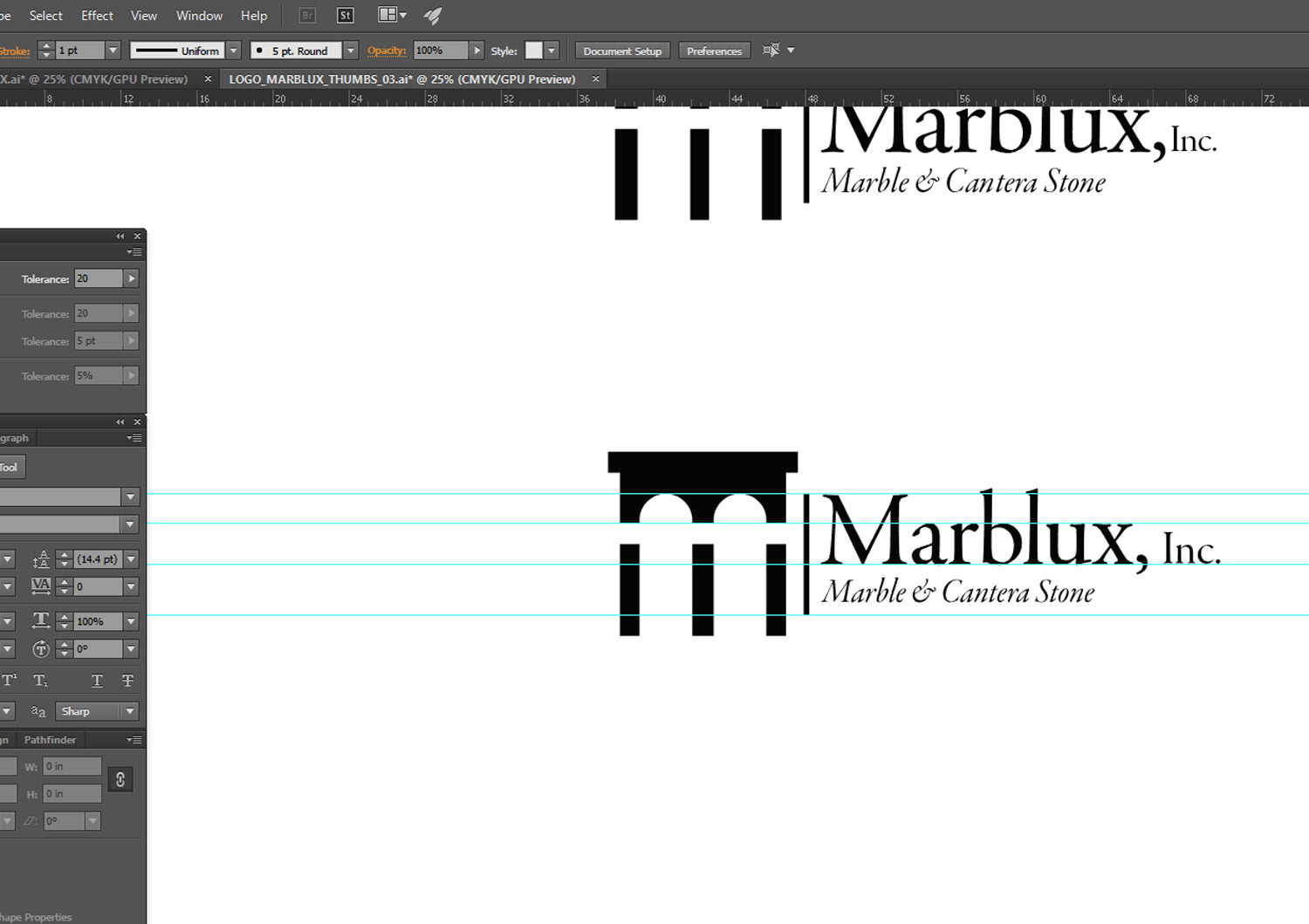Toggle Underline text style
1309x924 pixels.
tap(97, 681)
